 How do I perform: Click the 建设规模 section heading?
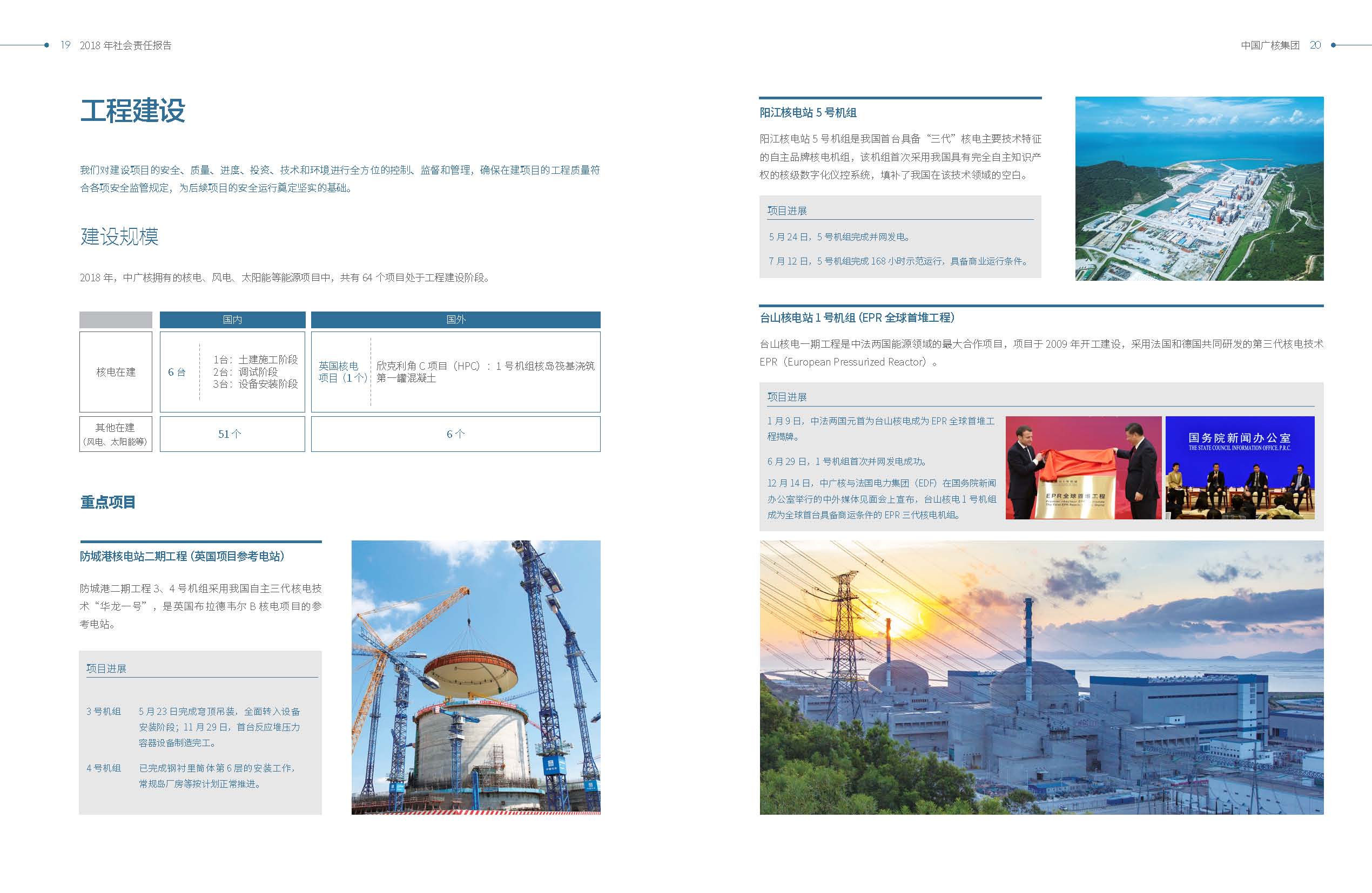pos(119,237)
